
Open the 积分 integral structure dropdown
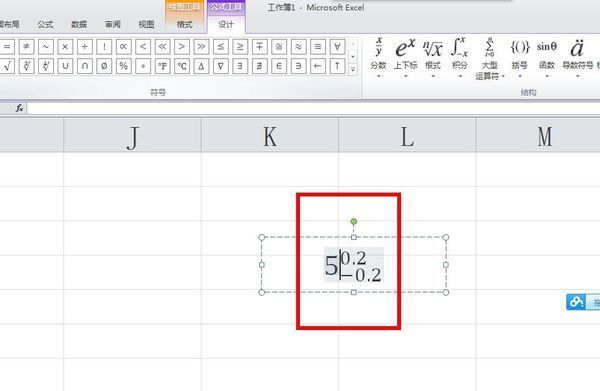coord(460,57)
